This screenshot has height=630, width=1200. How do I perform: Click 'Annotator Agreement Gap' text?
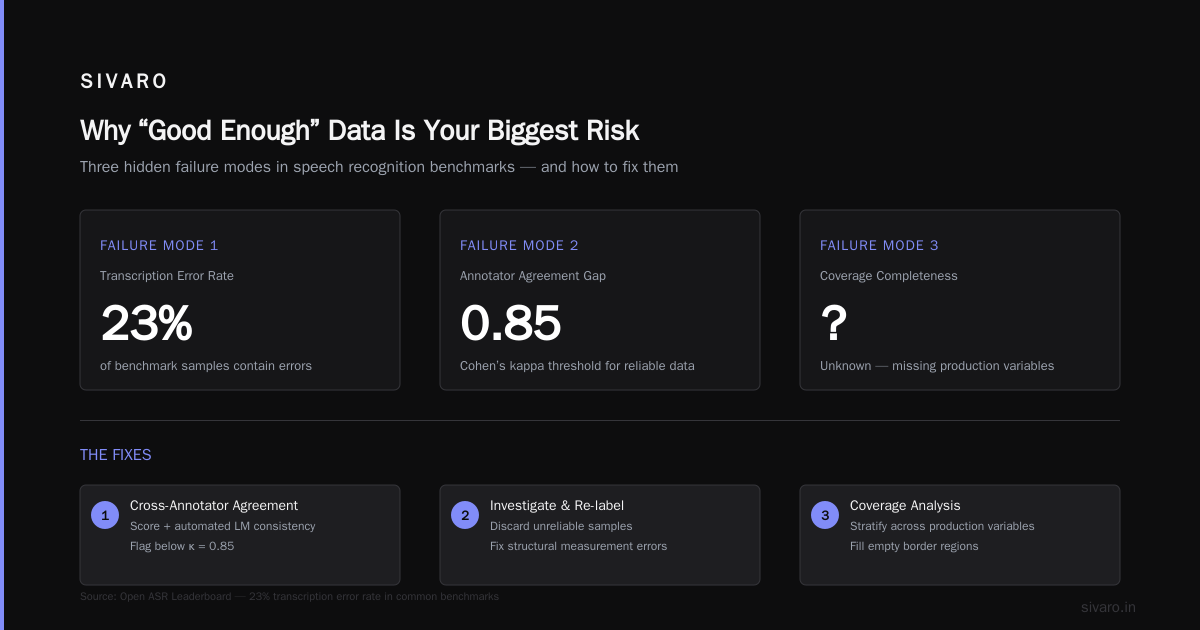(x=533, y=275)
